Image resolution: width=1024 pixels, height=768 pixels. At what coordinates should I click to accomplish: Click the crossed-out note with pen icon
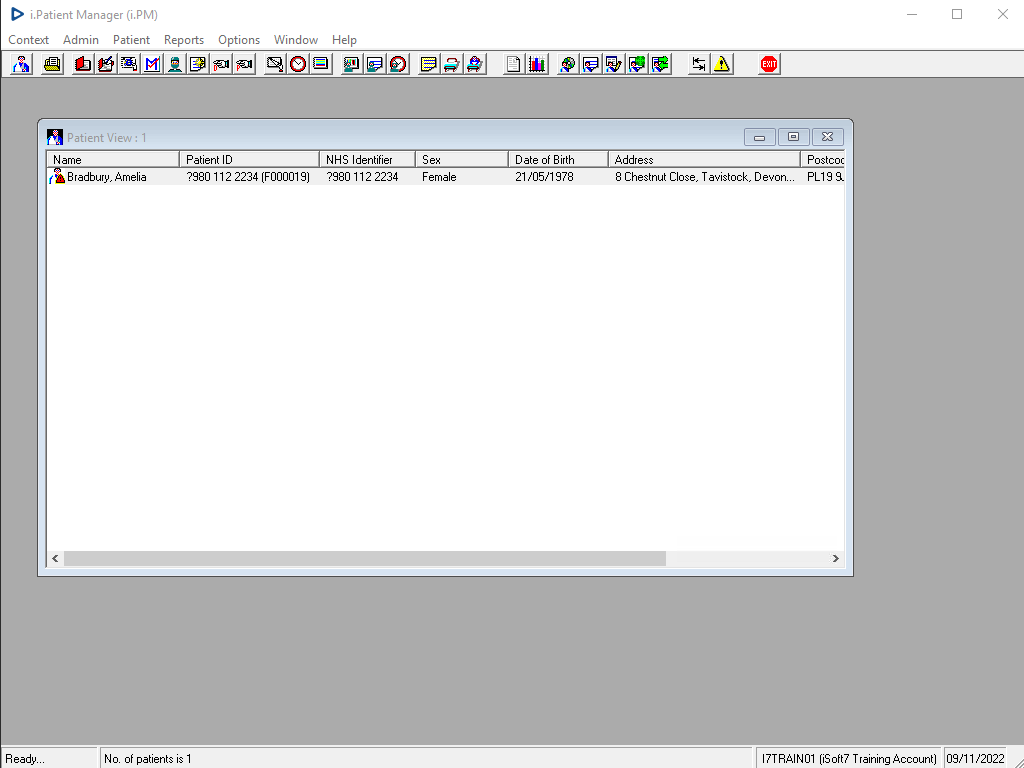point(275,64)
